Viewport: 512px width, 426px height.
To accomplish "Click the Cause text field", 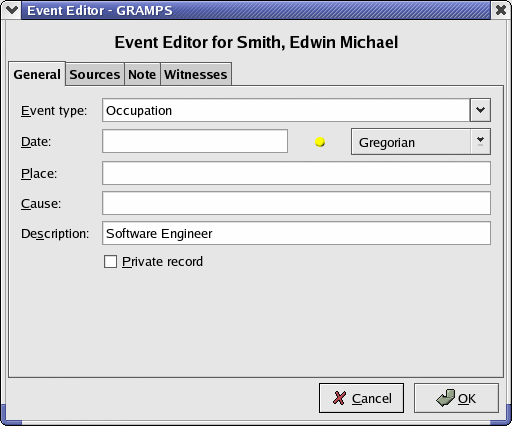I will tap(296, 203).
